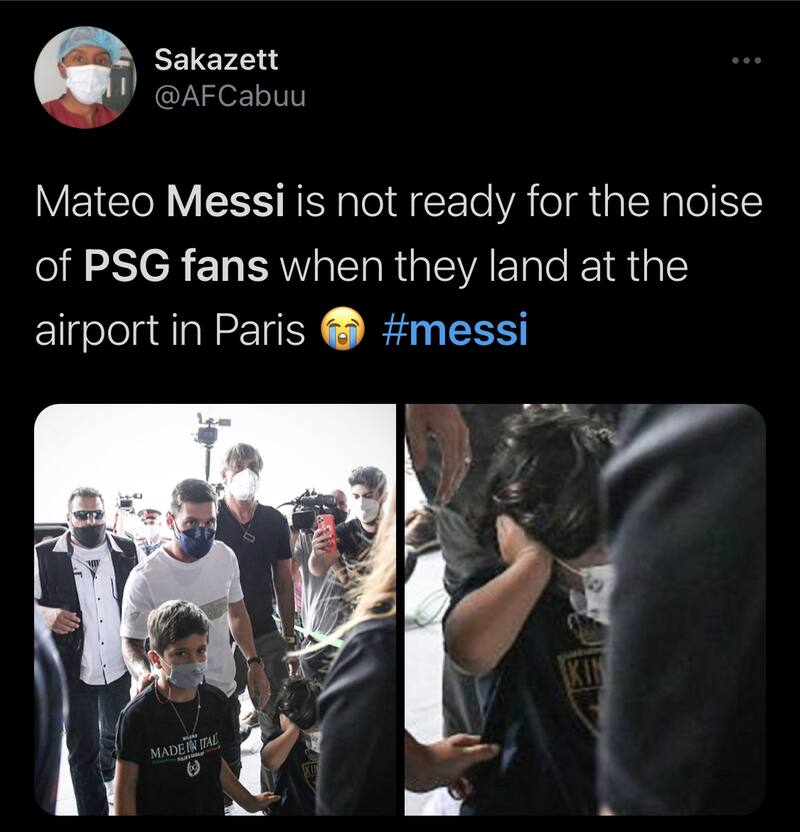Click the blue face mask on white-shirt man
This screenshot has height=832, width=800.
point(195,539)
